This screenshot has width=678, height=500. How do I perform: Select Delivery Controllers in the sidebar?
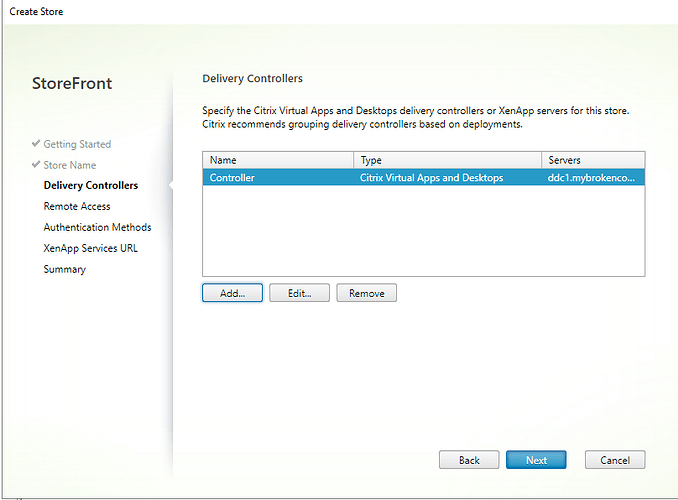click(91, 186)
